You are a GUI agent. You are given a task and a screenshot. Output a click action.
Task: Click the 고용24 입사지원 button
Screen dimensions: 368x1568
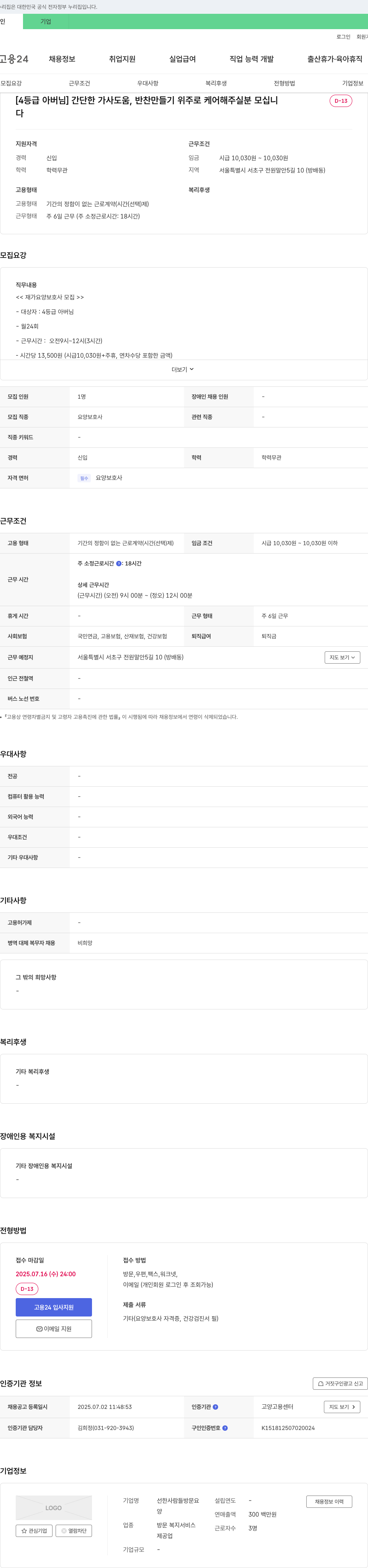tap(54, 1307)
